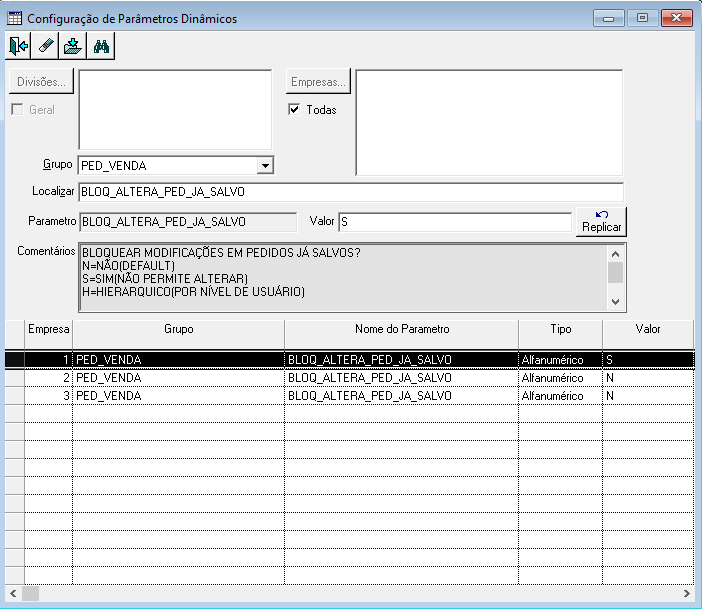
Task: Click the Replicar button
Action: tap(601, 222)
